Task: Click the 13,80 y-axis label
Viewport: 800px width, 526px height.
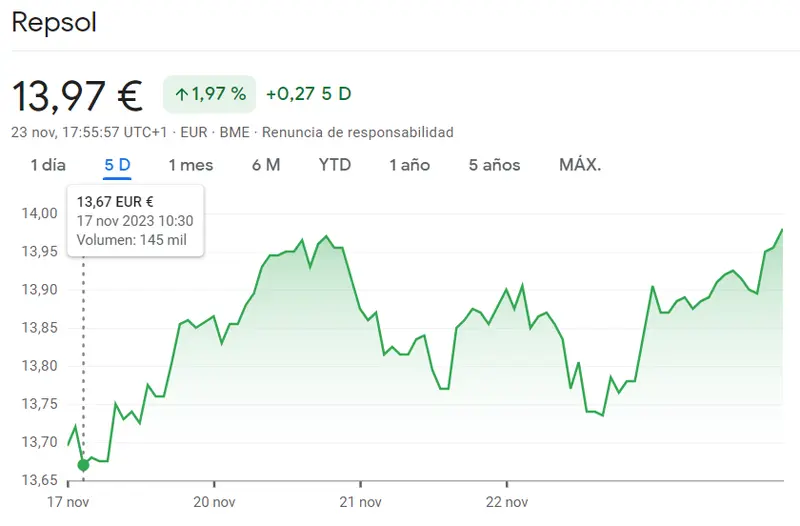Action: pyautogui.click(x=39, y=366)
